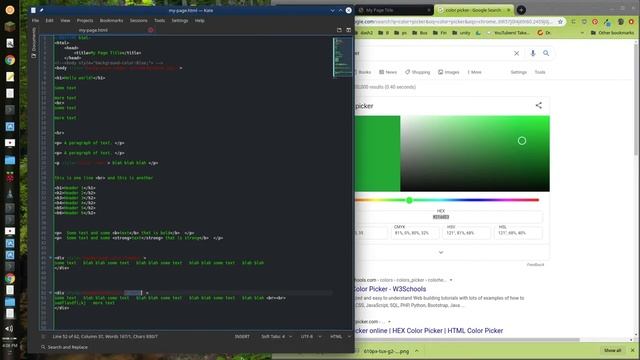Open W3Schools result options arrow
This screenshot has width=640, height=360.
pyautogui.click(x=451, y=280)
